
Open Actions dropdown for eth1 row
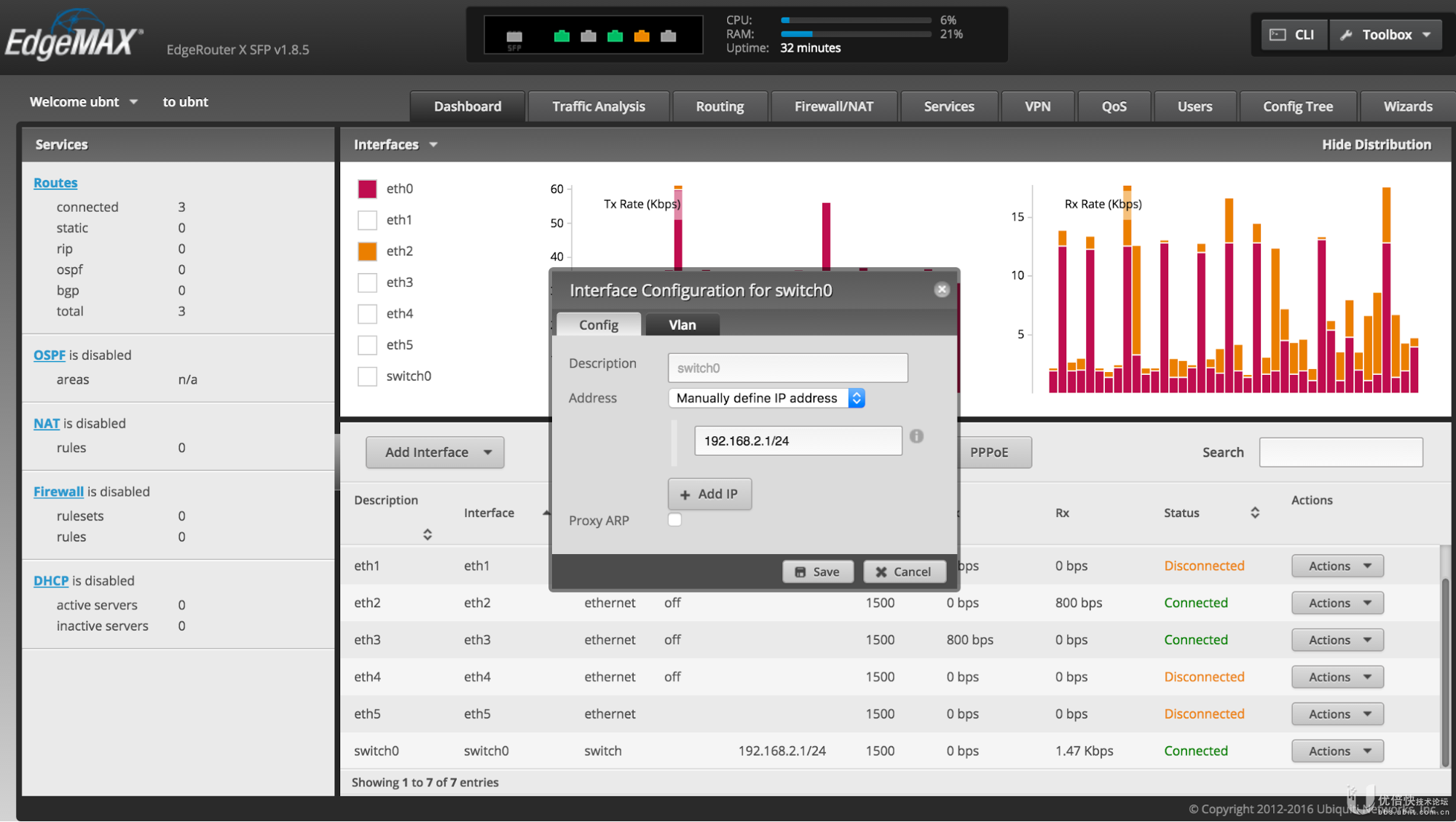tap(1337, 566)
